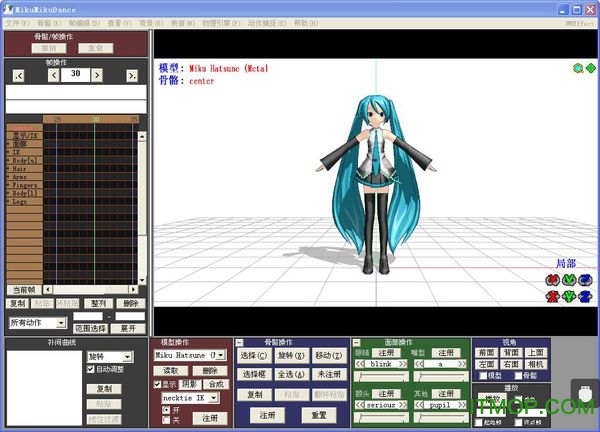Screen dimensions: 600x432
Task: Expand the Hair bone group in timeline
Action: point(8,169)
